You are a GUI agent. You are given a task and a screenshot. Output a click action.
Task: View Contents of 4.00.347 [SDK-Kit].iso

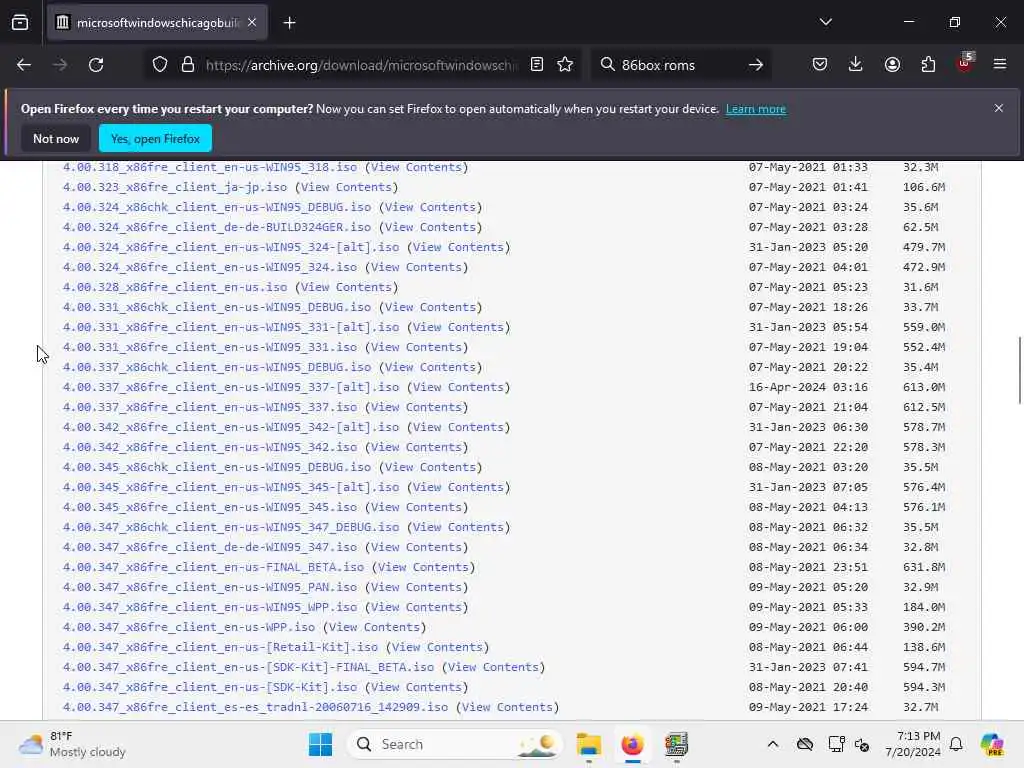[416, 687]
